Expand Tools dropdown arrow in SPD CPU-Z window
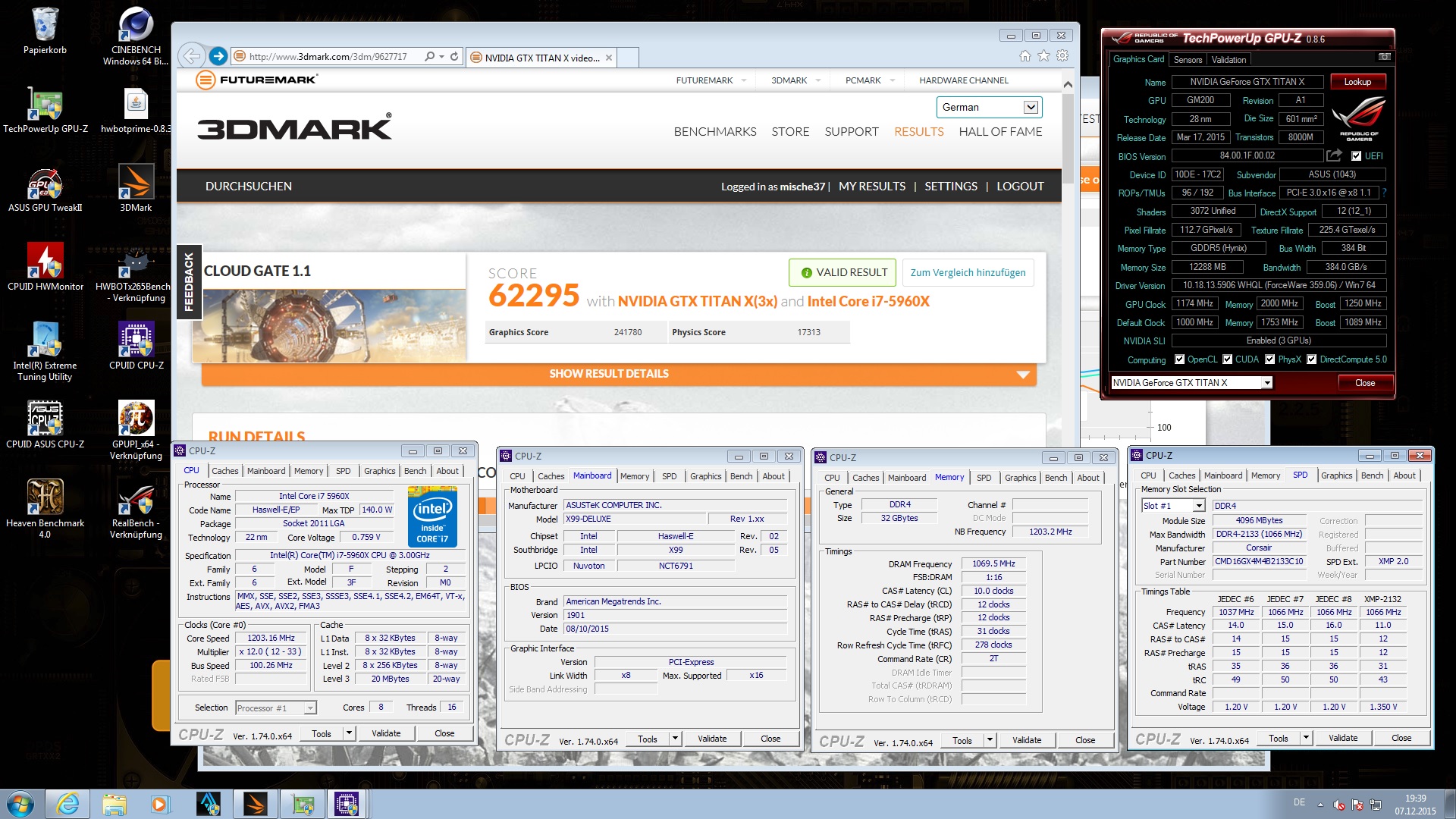The width and height of the screenshot is (1456, 819). pyautogui.click(x=1306, y=738)
